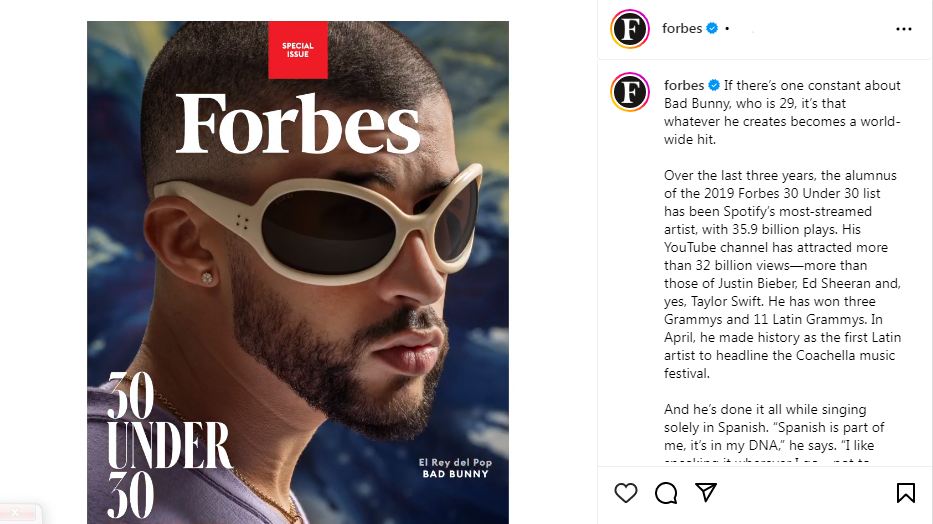
Task: Open comments with the speech bubble icon
Action: (x=666, y=493)
